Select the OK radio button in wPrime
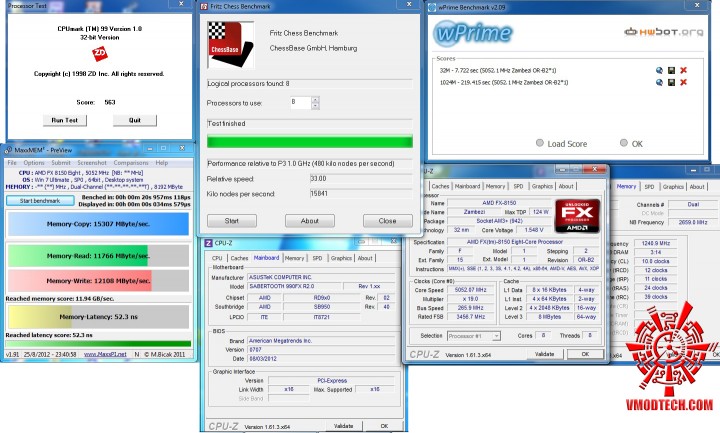Screen dimensions: 720x433 click(x=624, y=143)
